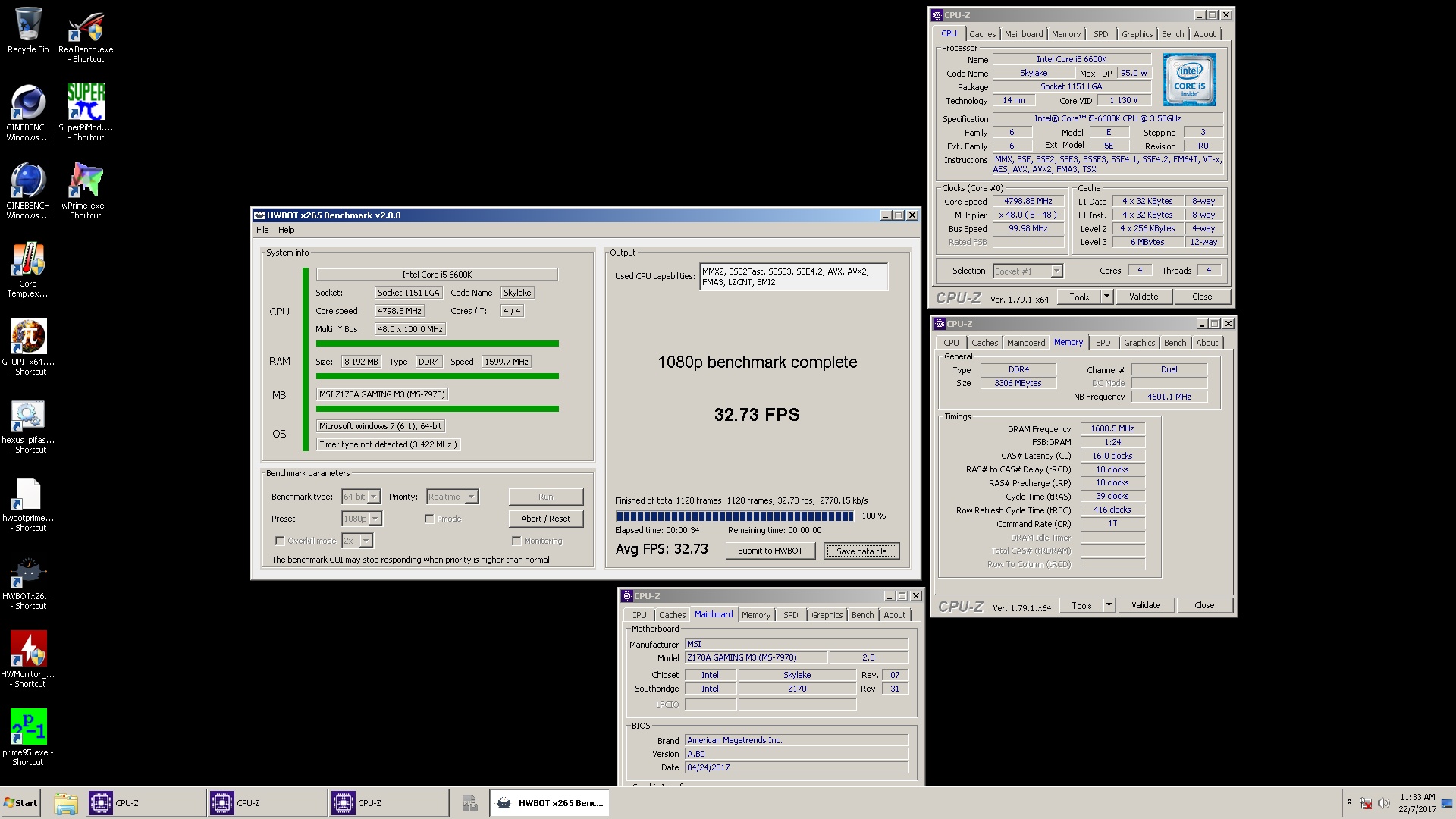This screenshot has height=819, width=1456.
Task: Activate the HWBOT x265 Bench taskbar button
Action: (550, 802)
